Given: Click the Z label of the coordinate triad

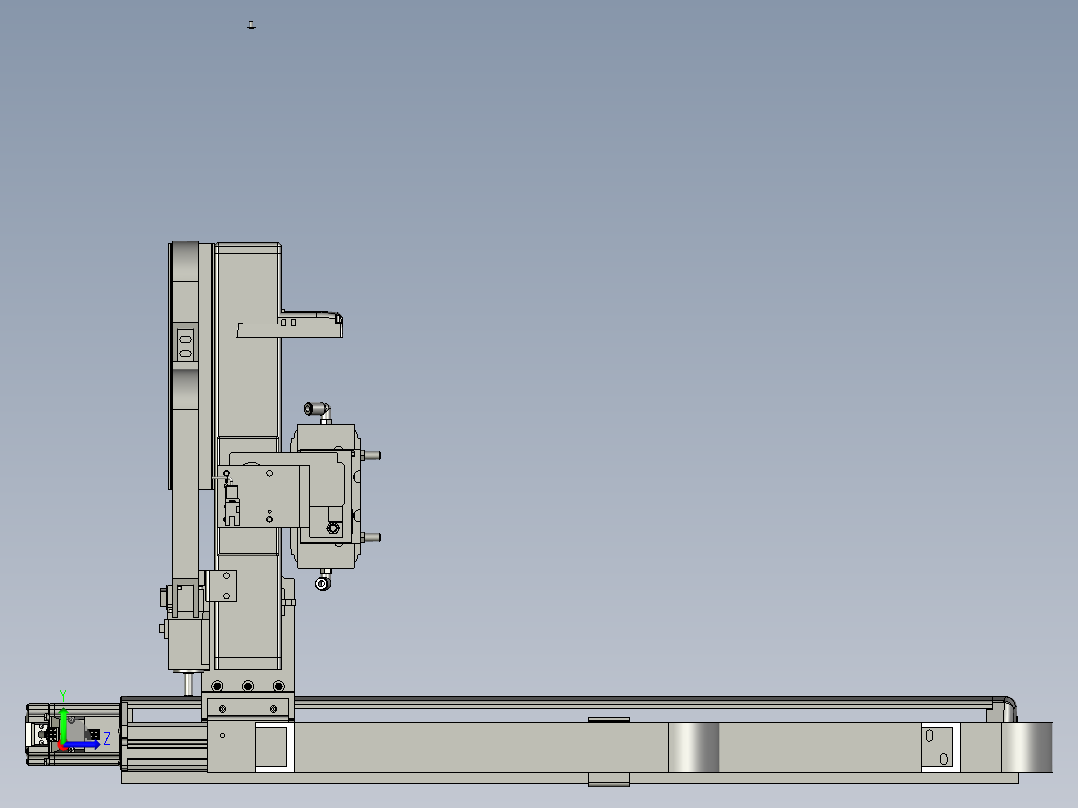Looking at the screenshot, I should point(107,739).
